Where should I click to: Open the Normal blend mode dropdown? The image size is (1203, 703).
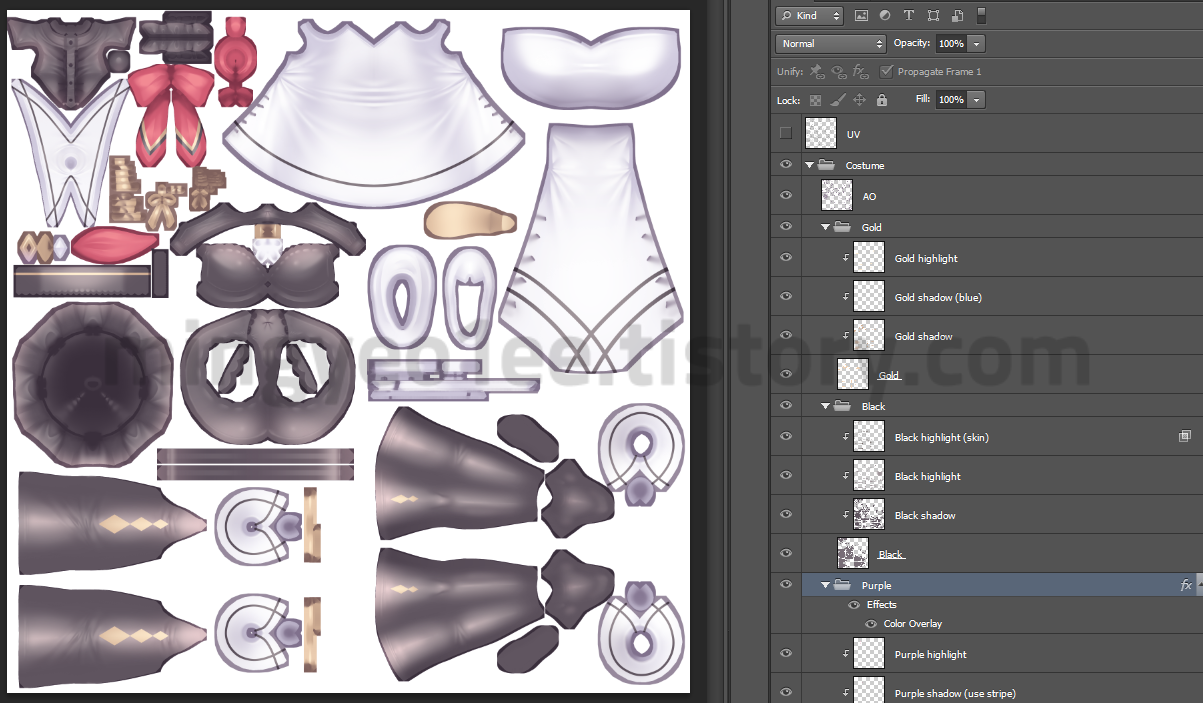coord(831,44)
